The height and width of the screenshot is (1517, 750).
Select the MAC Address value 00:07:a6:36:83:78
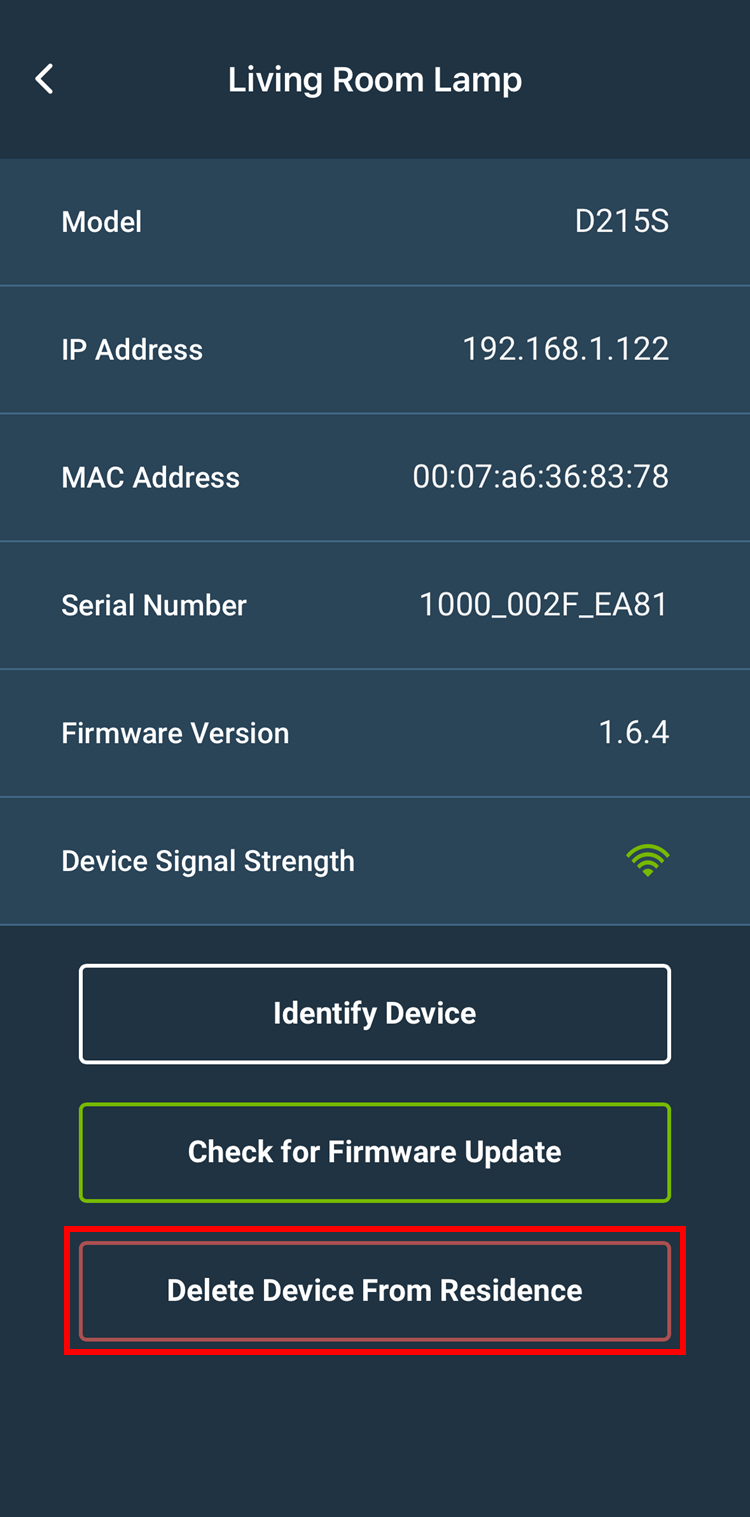[x=540, y=477]
